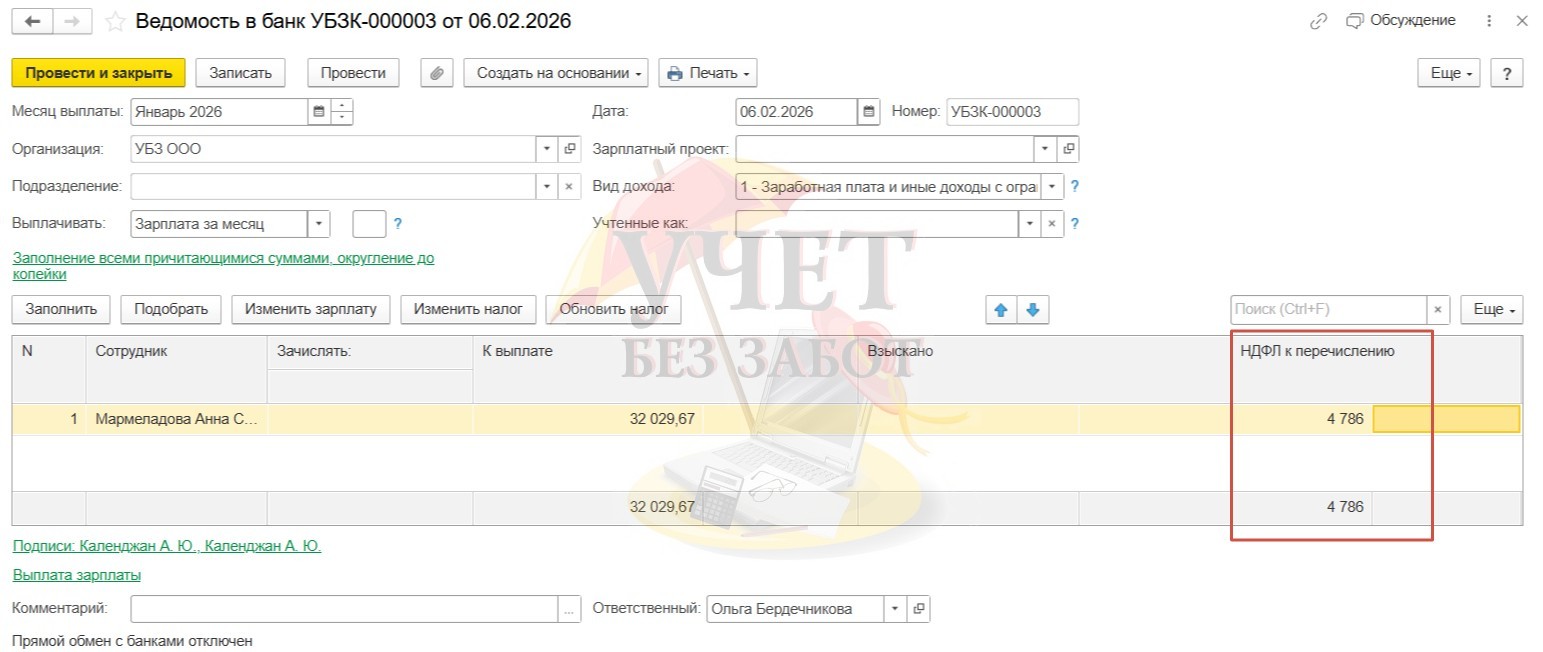Expand the Организация dropdown list
This screenshot has width=1543, height=652.
coord(547,149)
